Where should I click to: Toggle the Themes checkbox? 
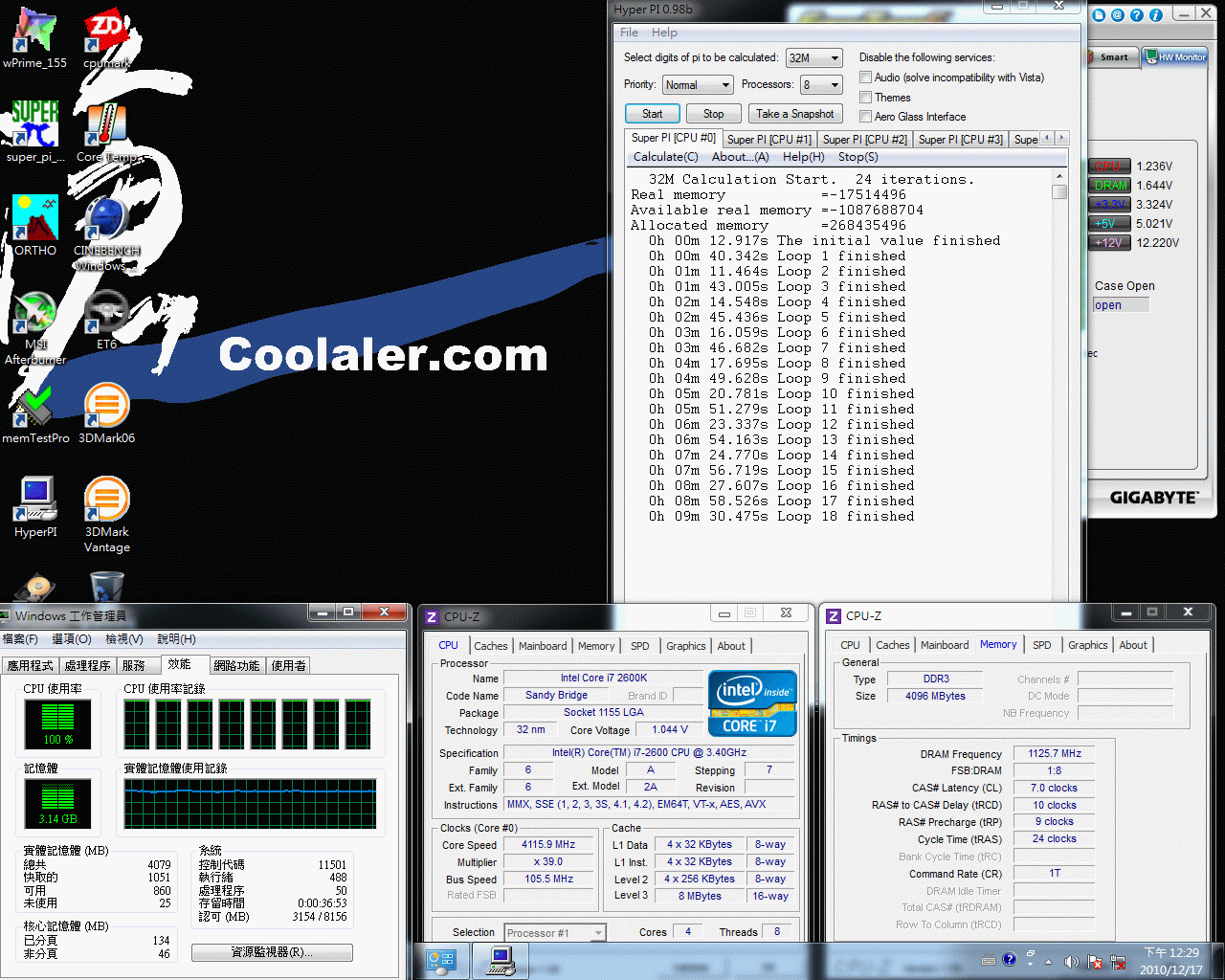pyautogui.click(x=865, y=98)
